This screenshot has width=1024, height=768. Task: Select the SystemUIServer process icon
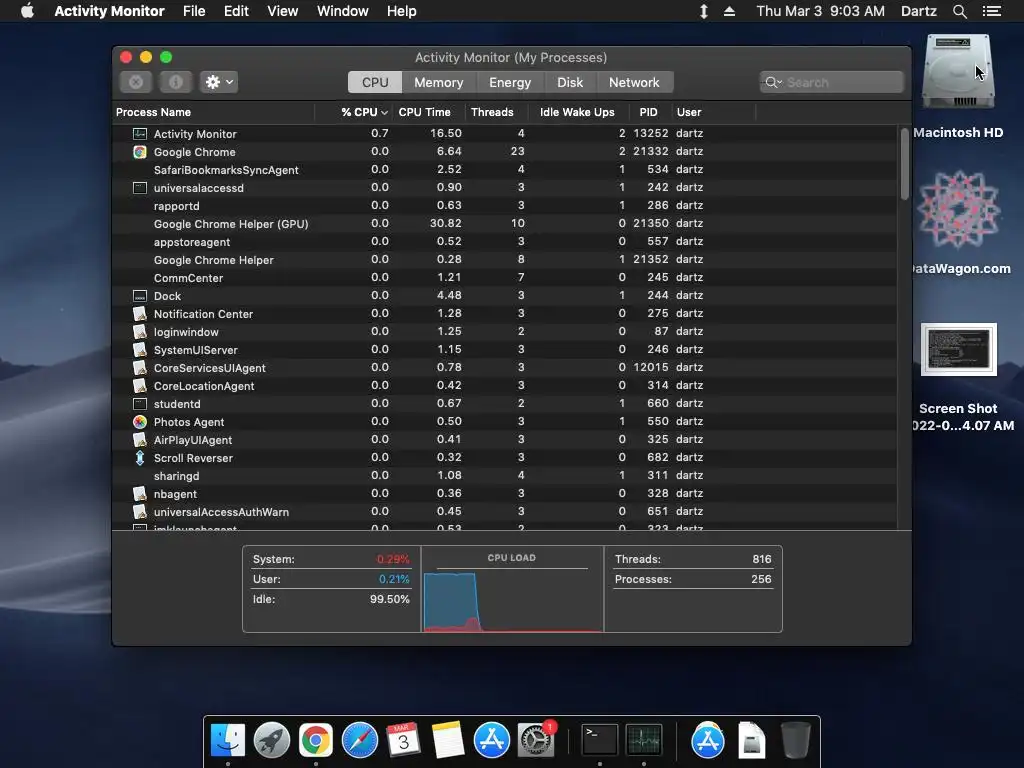click(x=140, y=350)
